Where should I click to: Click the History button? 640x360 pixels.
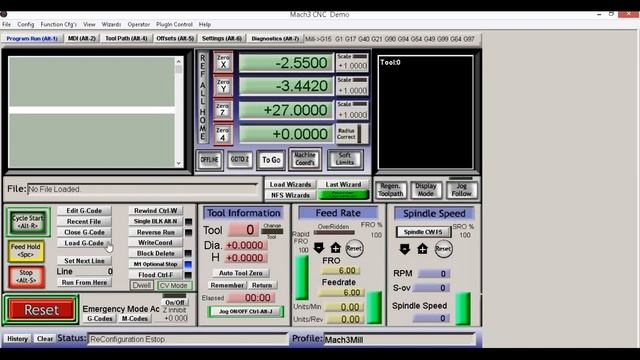pyautogui.click(x=18, y=339)
